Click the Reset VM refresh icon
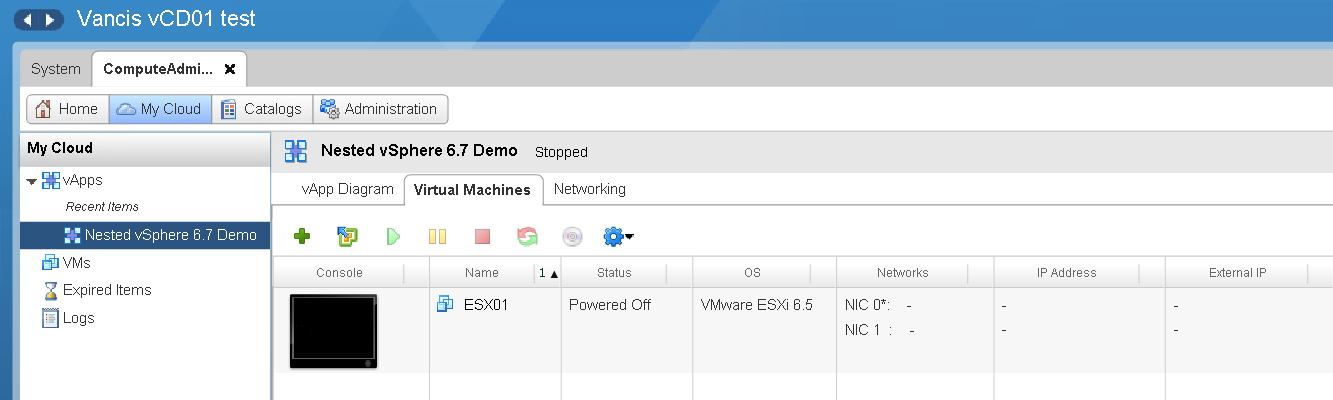Viewport: 1333px width, 400px height. 527,237
